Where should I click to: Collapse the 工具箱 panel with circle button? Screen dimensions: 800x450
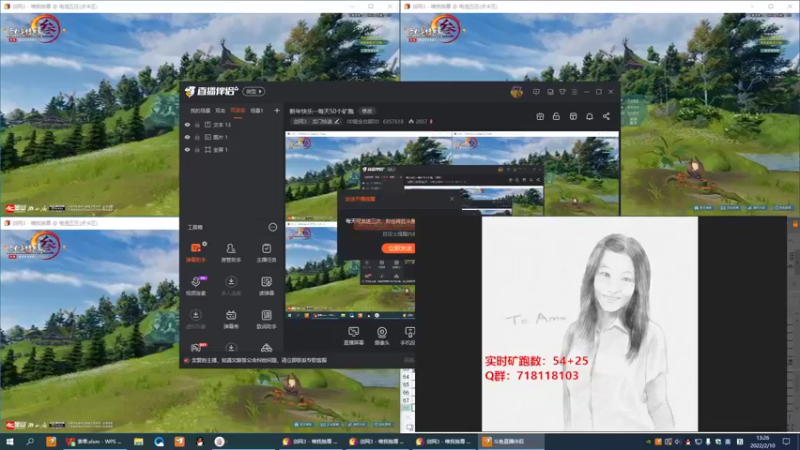click(272, 227)
